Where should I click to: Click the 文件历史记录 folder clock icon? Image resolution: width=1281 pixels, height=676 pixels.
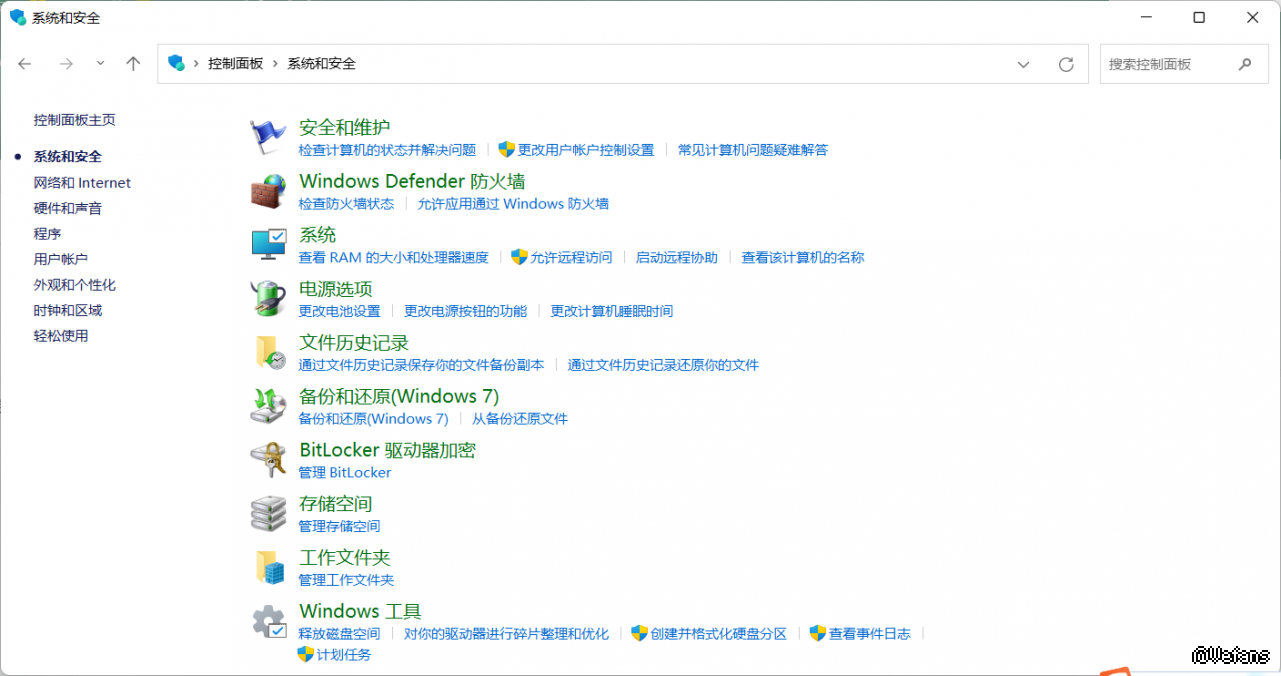click(x=268, y=352)
